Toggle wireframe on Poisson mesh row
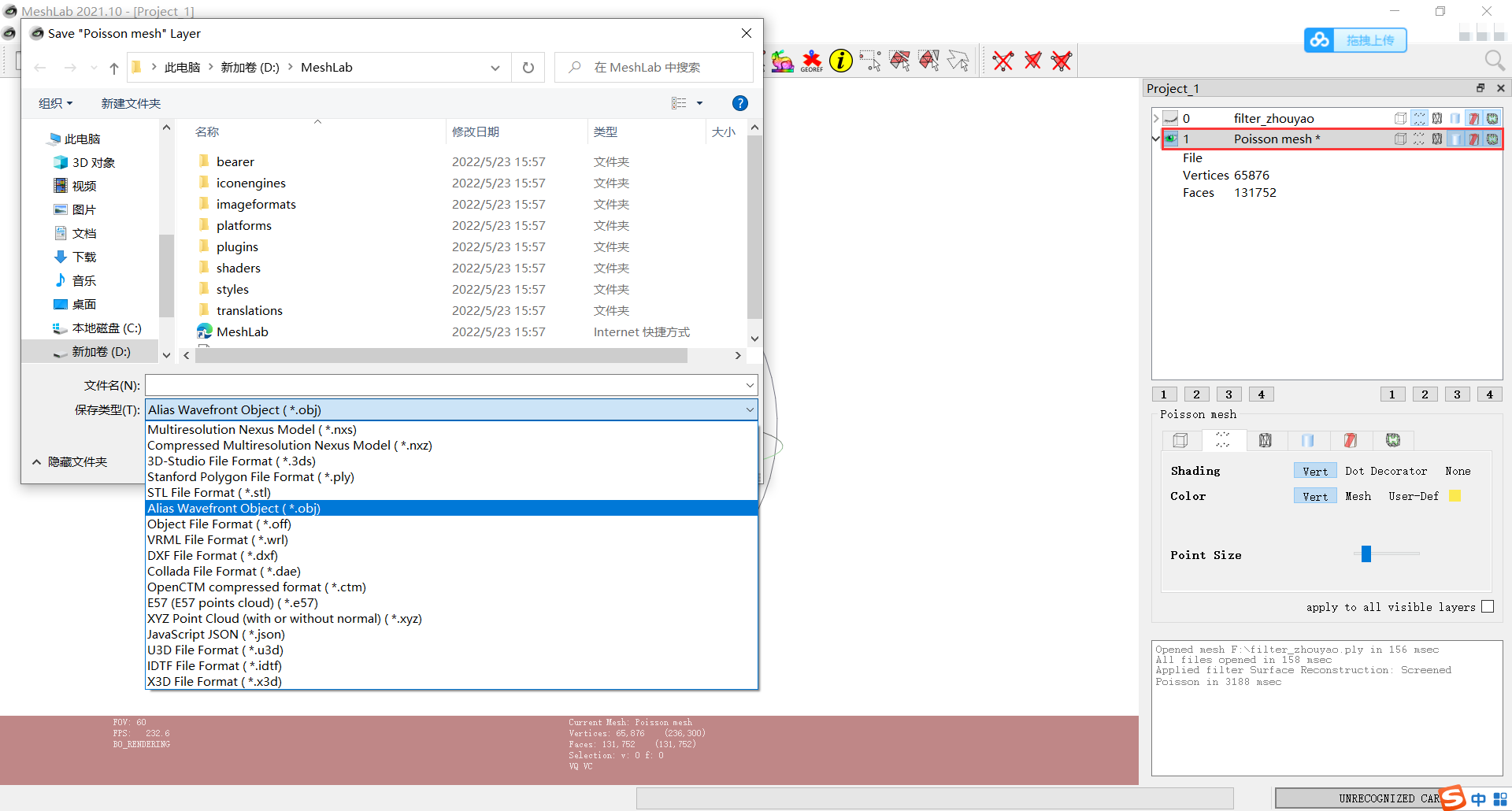The height and width of the screenshot is (811, 1512). tap(1437, 139)
